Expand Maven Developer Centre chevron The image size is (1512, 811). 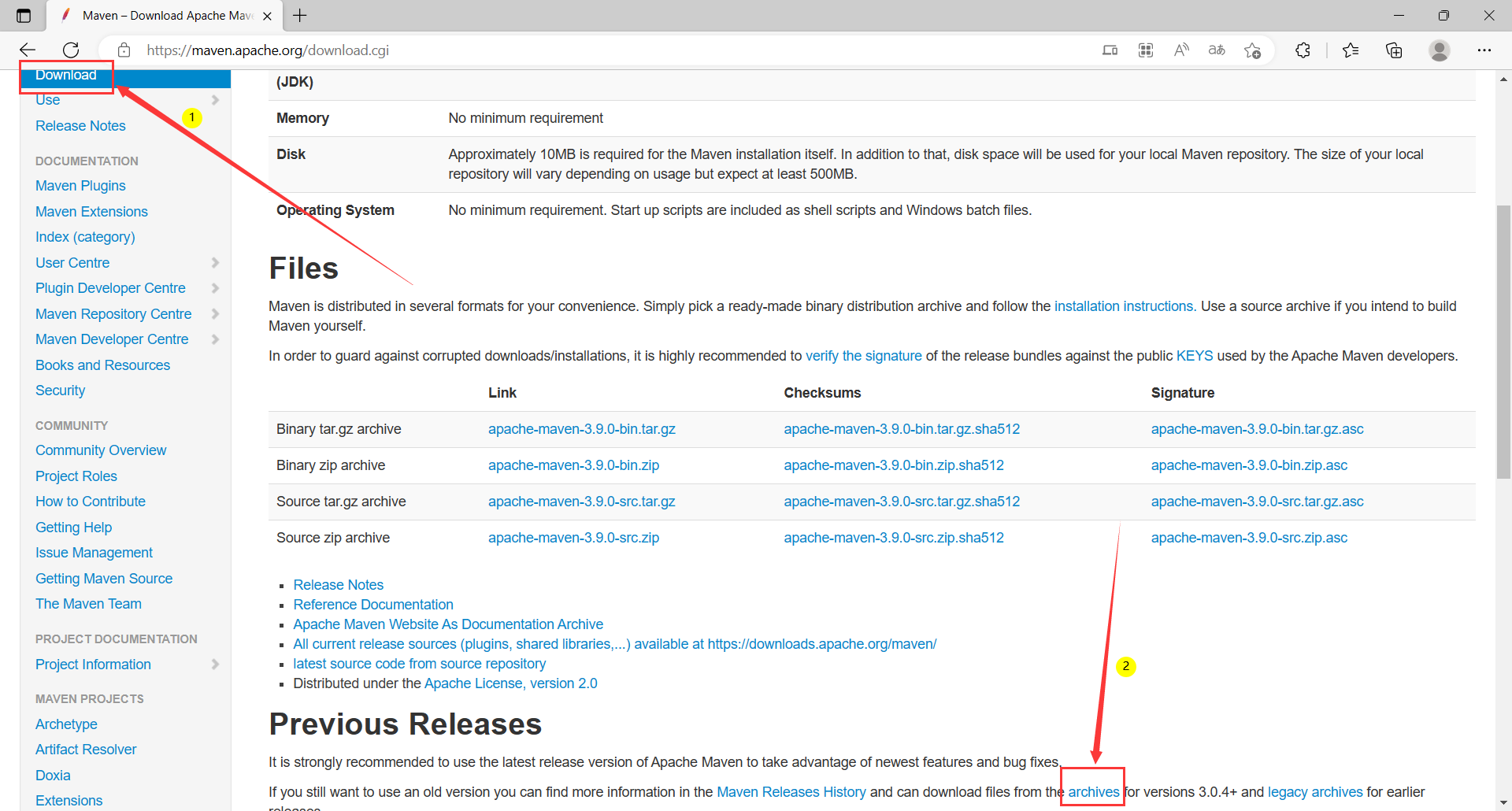pos(215,339)
